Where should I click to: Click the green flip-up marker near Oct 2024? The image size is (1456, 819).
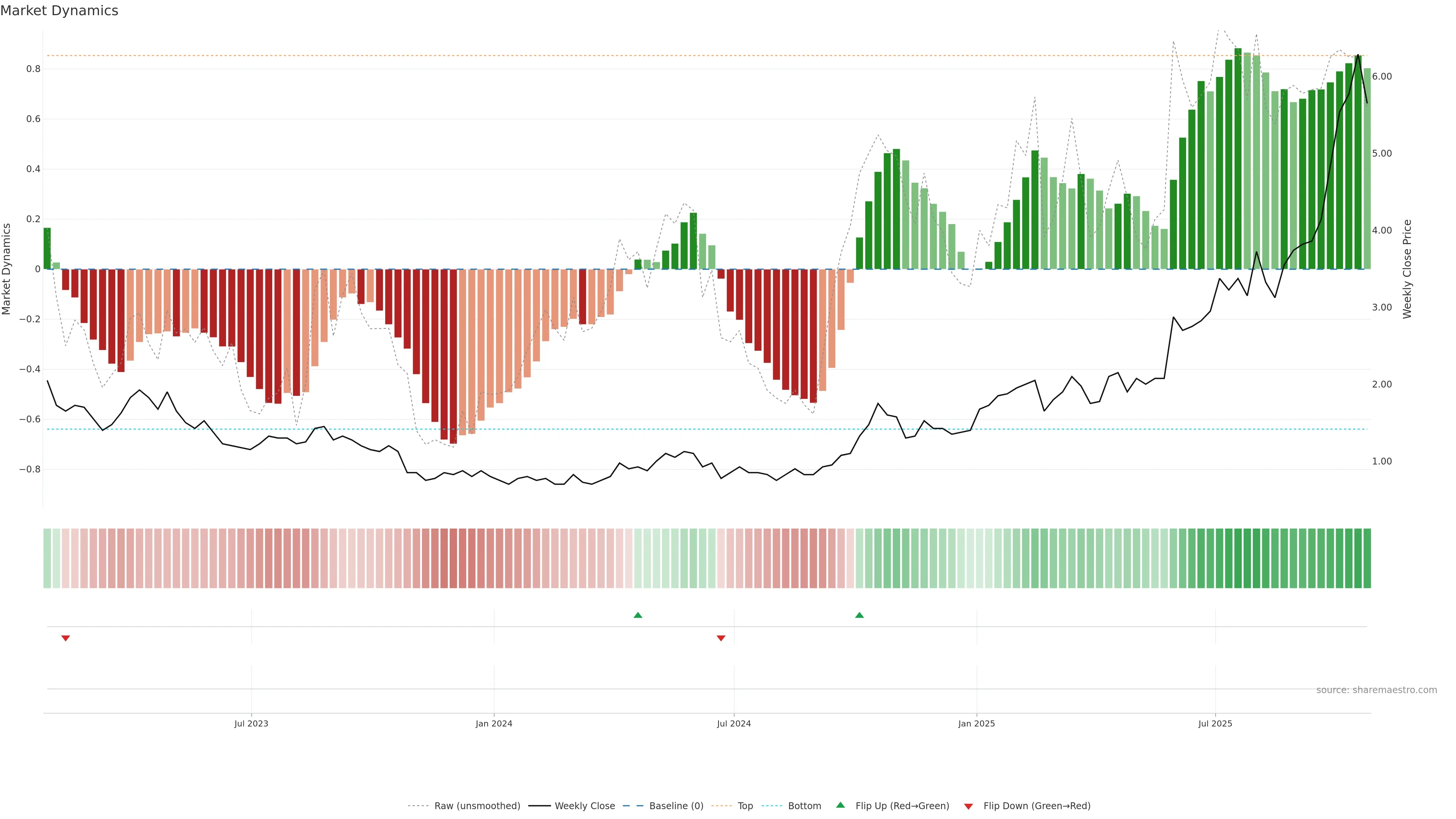point(859,615)
